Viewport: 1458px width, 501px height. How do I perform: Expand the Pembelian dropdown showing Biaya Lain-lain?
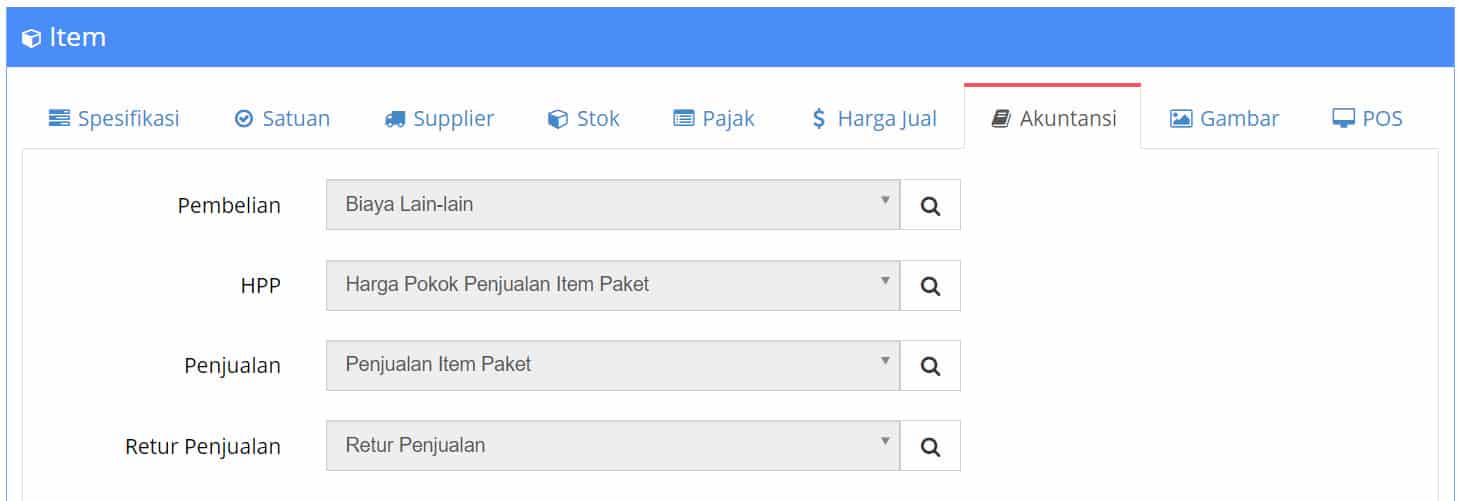613,205
